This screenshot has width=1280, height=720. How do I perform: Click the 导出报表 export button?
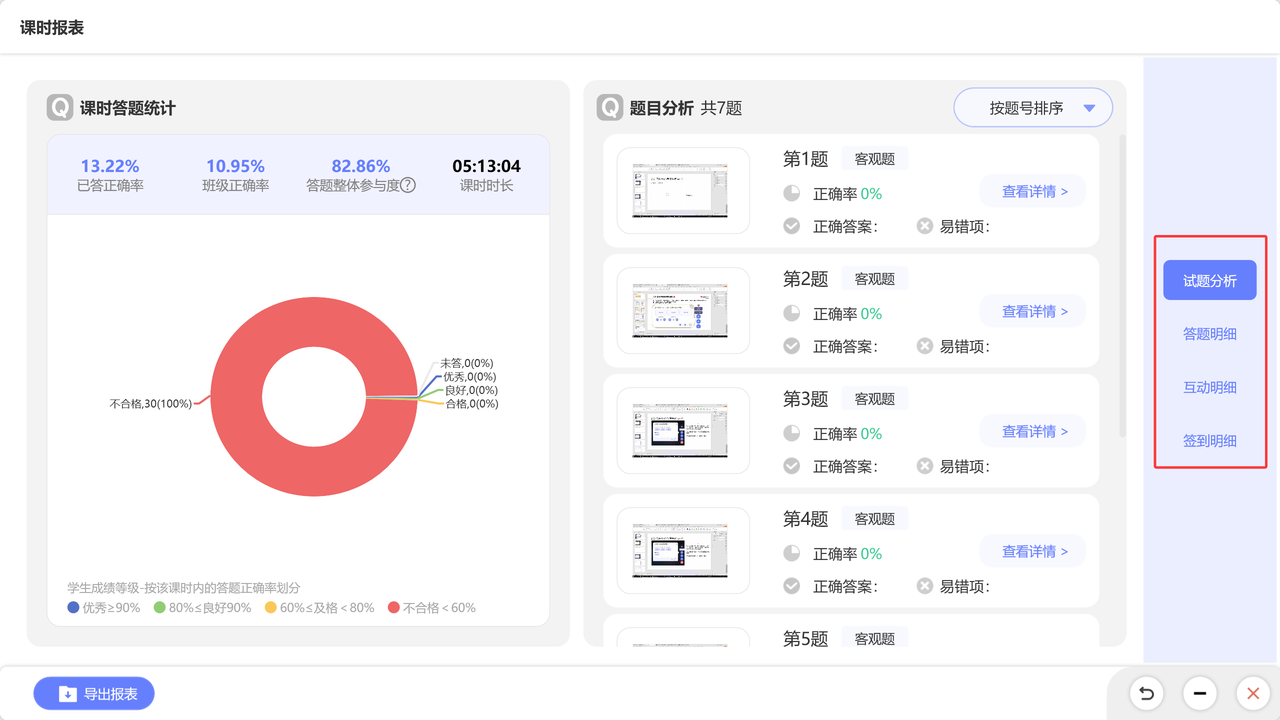coord(94,693)
